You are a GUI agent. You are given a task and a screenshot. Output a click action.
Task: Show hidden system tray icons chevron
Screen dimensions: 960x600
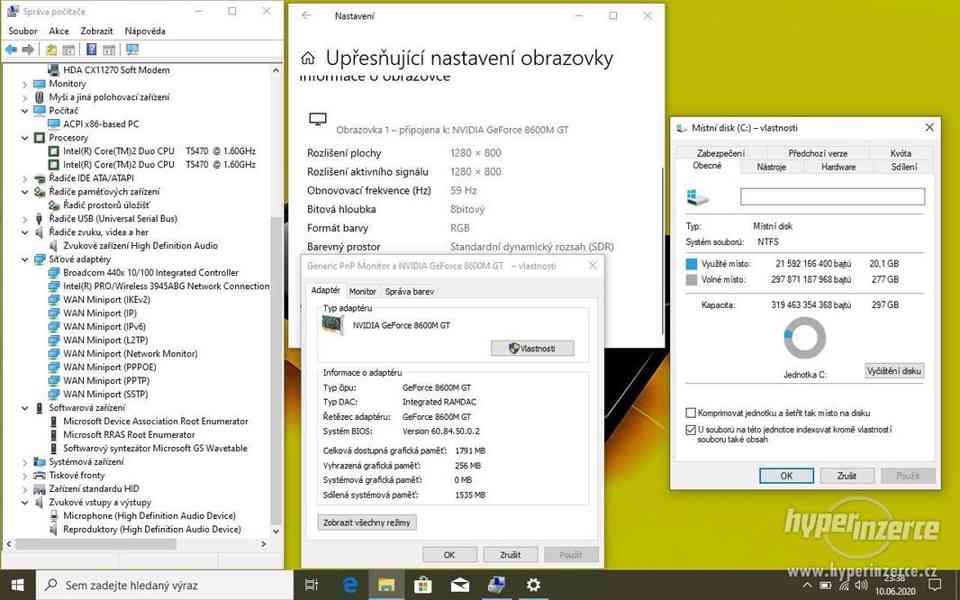pos(808,586)
